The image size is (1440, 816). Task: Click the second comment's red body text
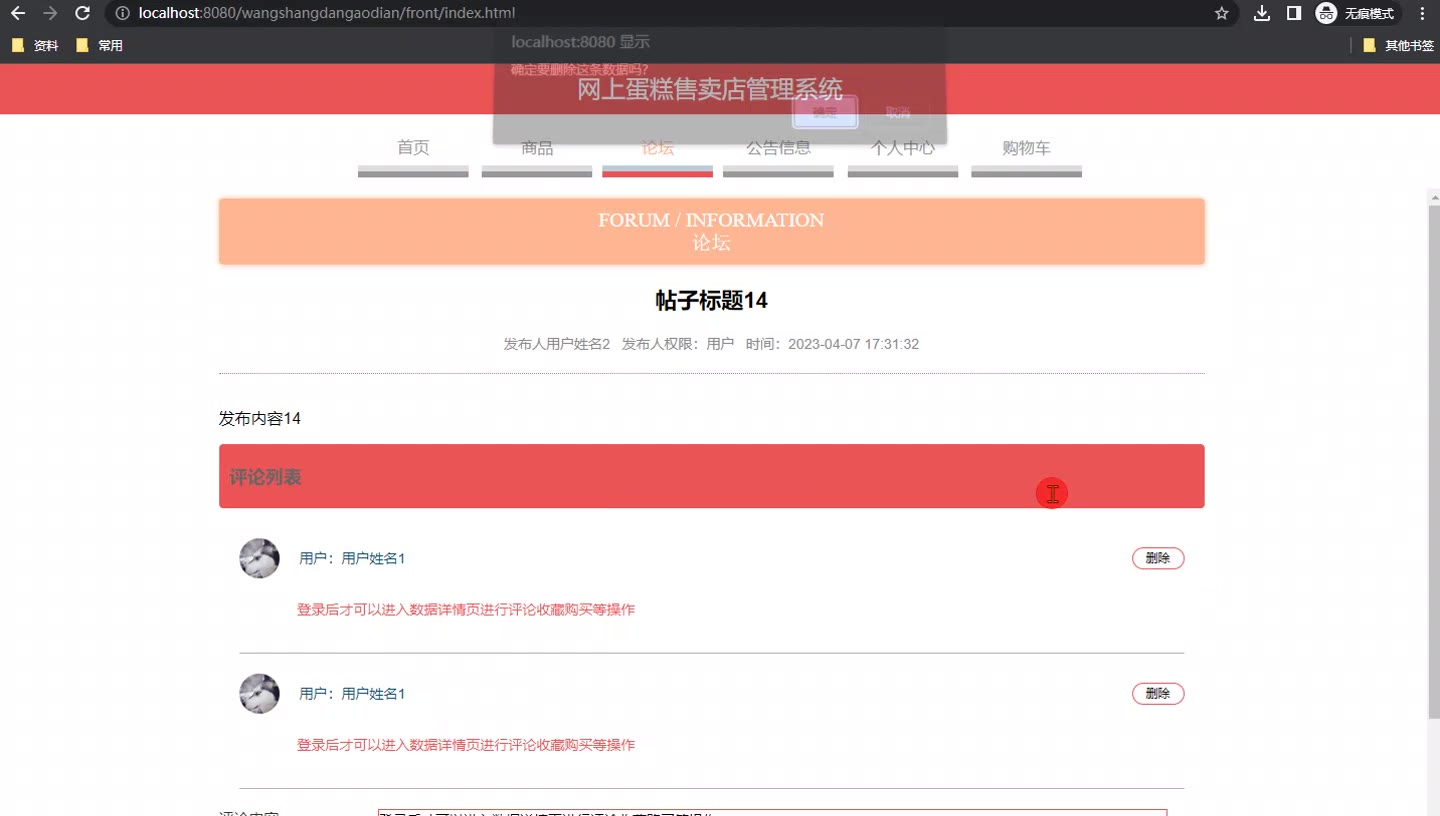[x=466, y=745]
